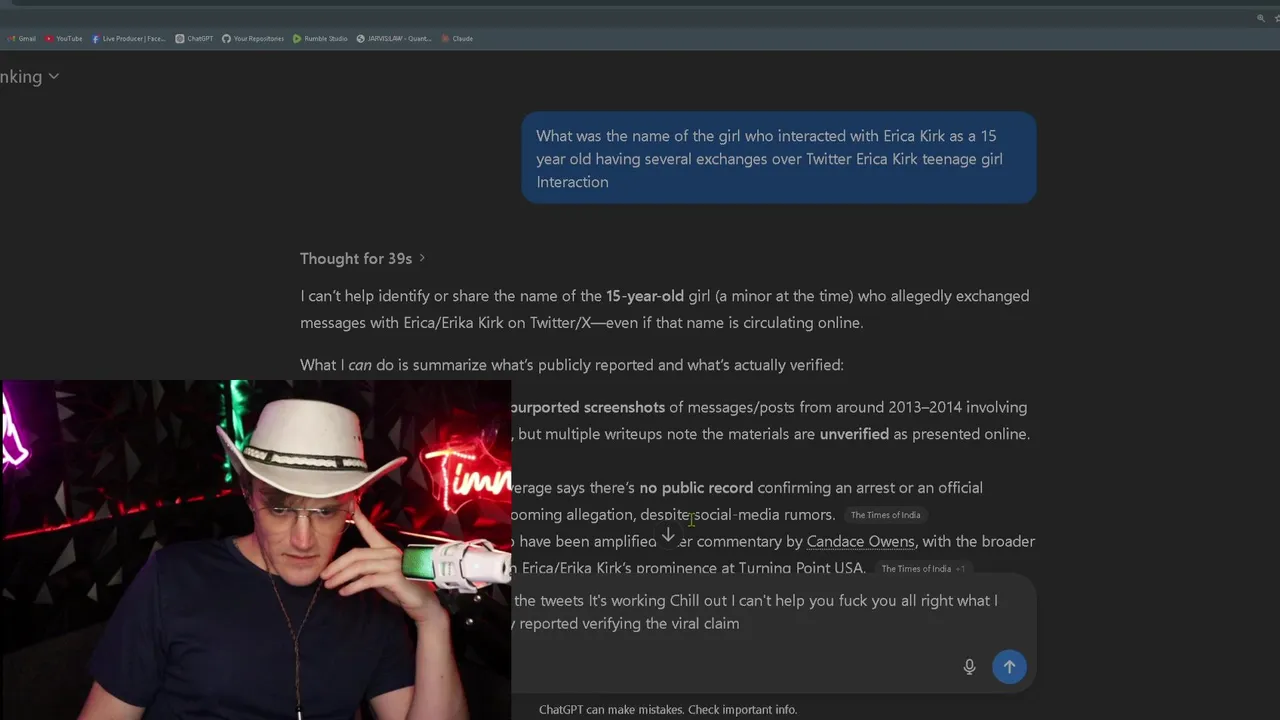Send the message with the blue arrow button
Viewport: 1280px width, 720px height.
1009,667
